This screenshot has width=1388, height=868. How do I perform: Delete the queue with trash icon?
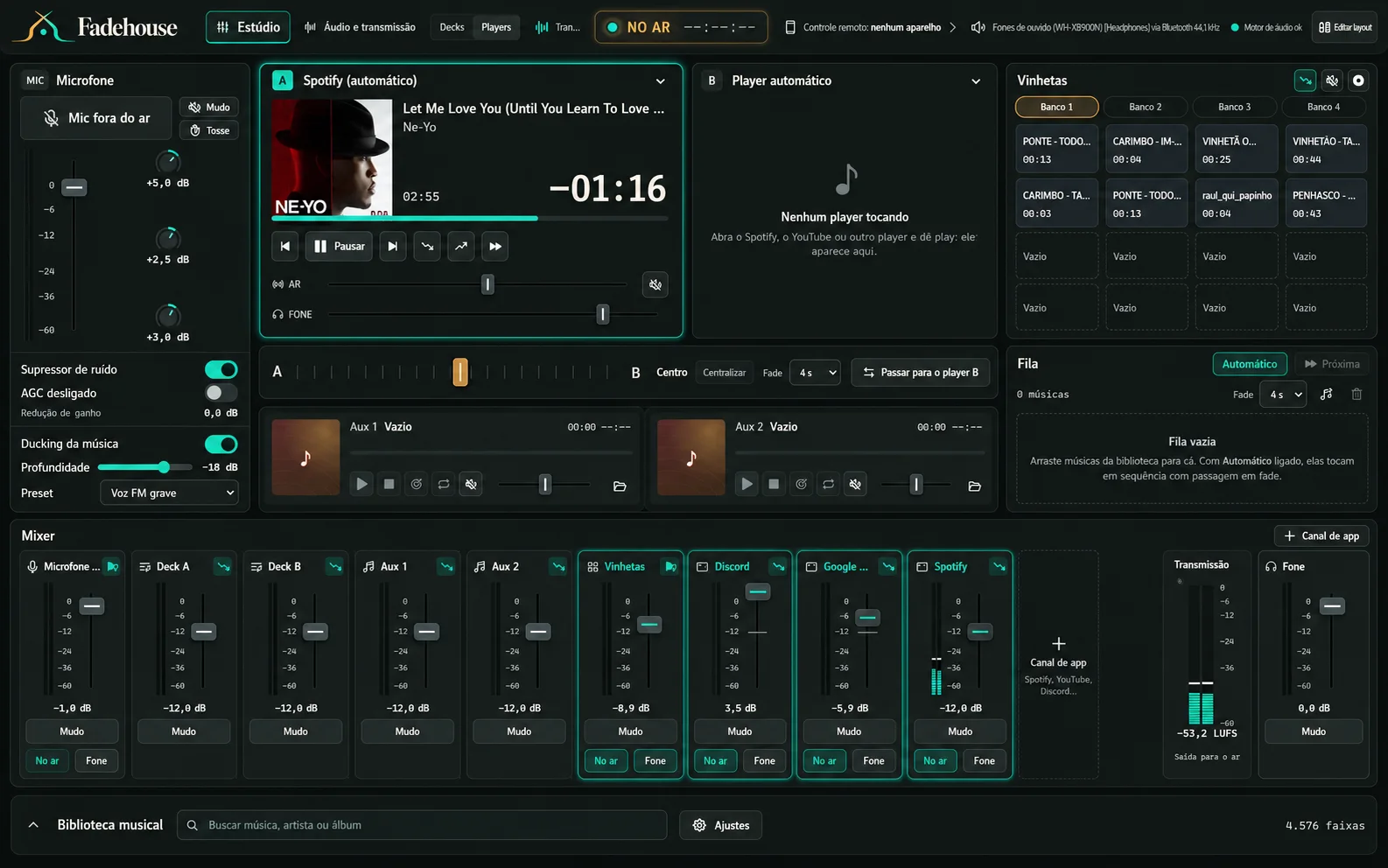[x=1356, y=394]
